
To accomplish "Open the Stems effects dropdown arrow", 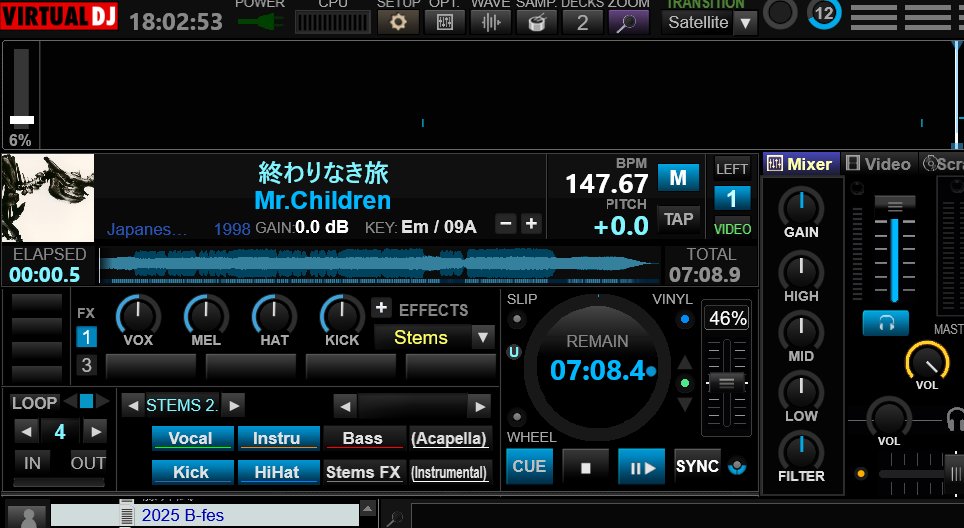I will click(x=483, y=337).
